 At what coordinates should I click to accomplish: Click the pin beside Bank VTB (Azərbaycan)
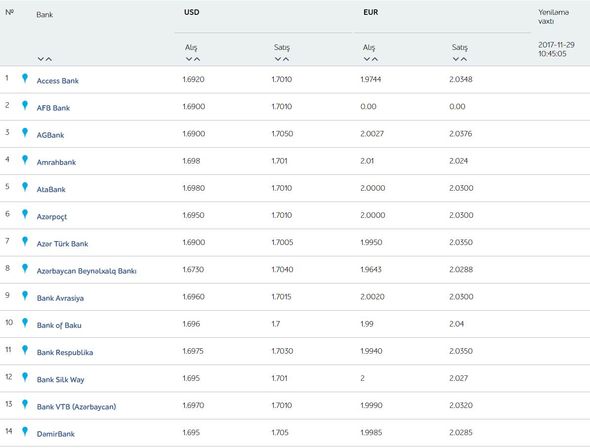[x=25, y=404]
